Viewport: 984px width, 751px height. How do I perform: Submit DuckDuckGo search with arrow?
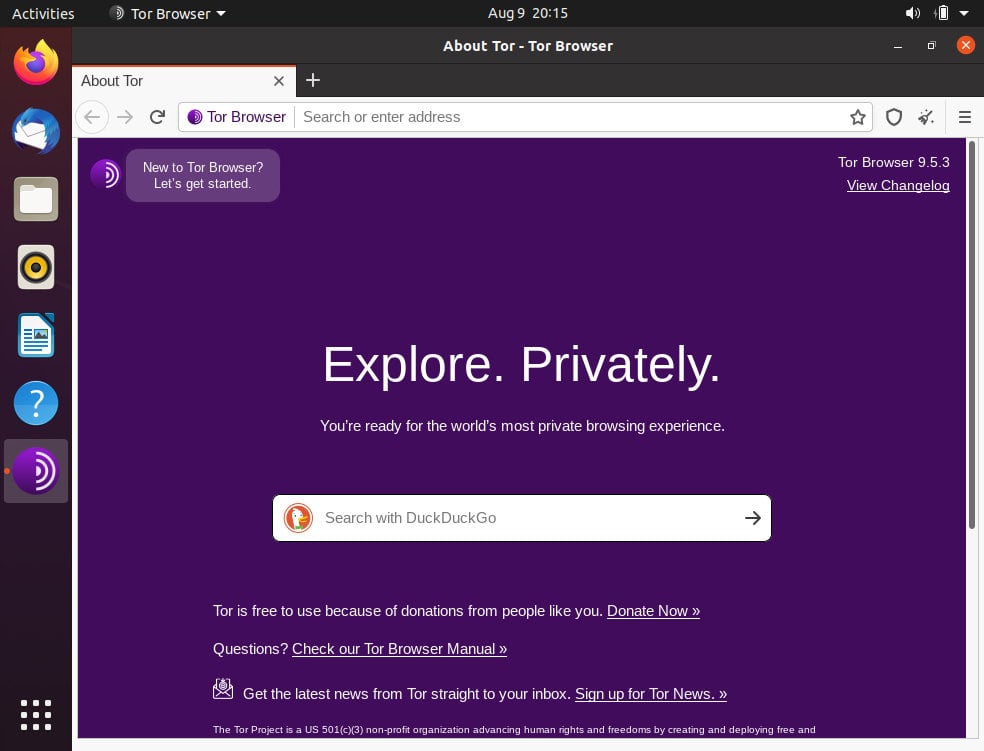coord(752,518)
